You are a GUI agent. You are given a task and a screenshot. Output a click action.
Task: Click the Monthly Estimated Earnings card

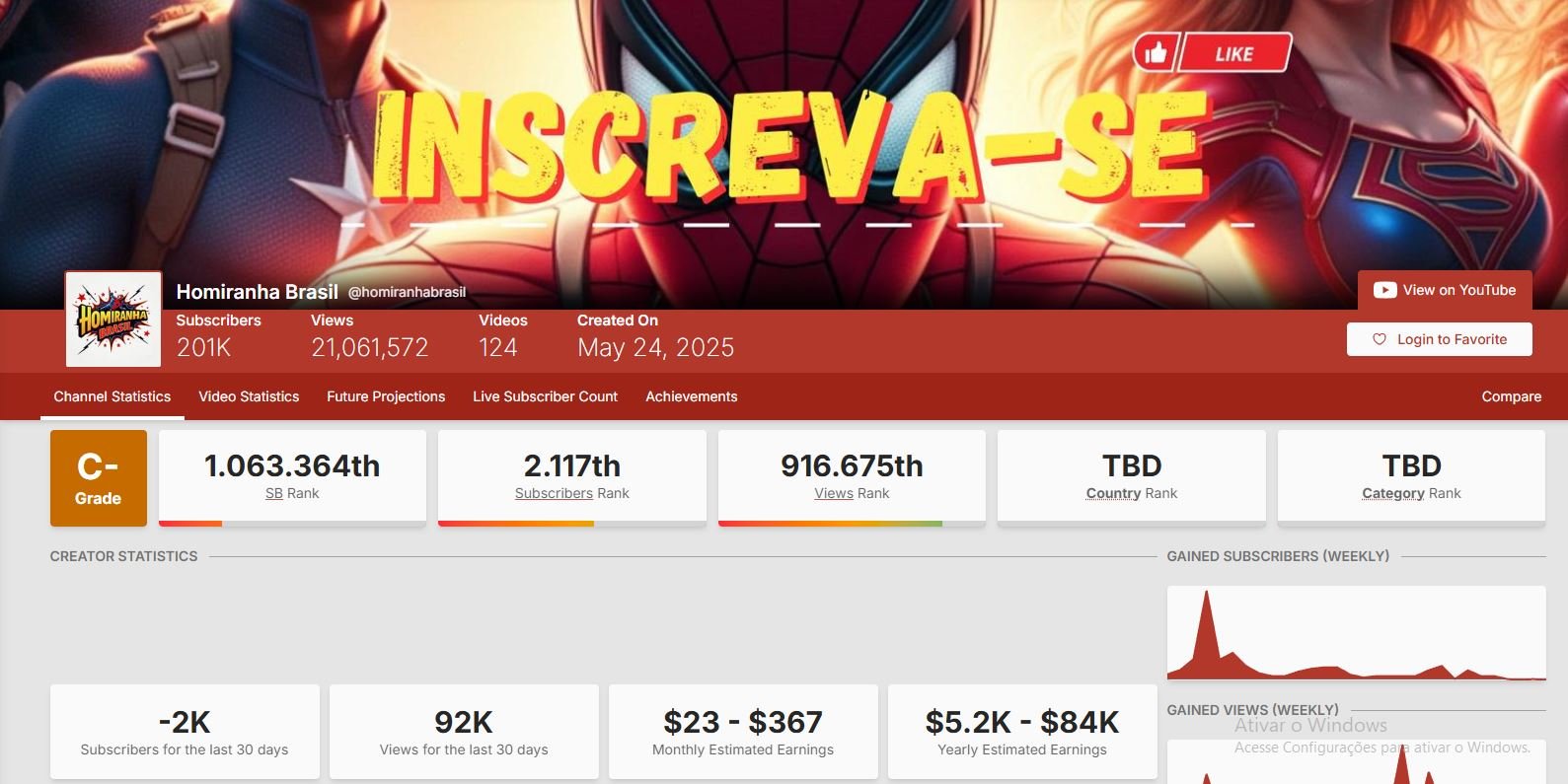click(743, 732)
